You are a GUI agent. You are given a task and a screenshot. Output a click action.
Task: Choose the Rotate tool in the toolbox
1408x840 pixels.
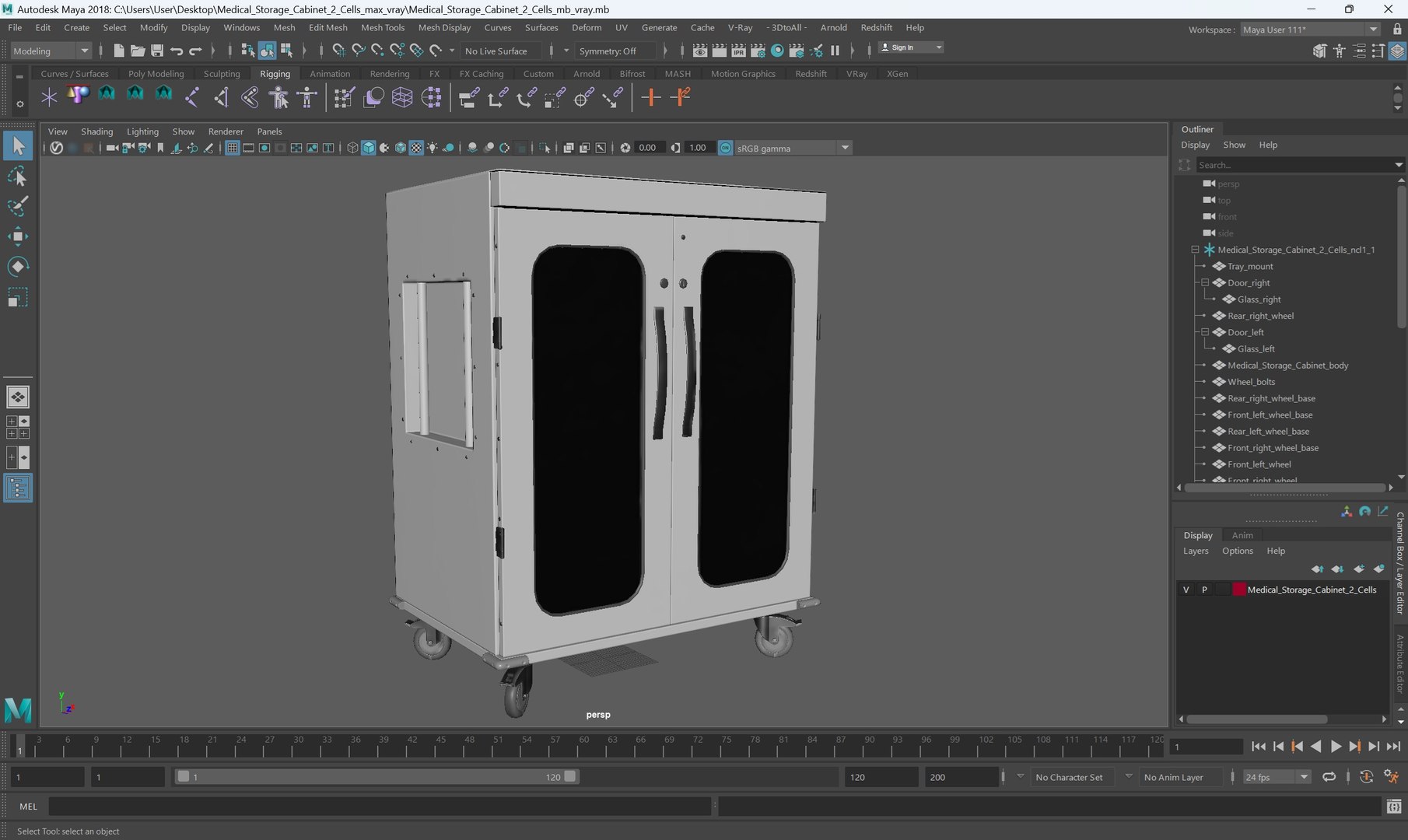pyautogui.click(x=17, y=267)
